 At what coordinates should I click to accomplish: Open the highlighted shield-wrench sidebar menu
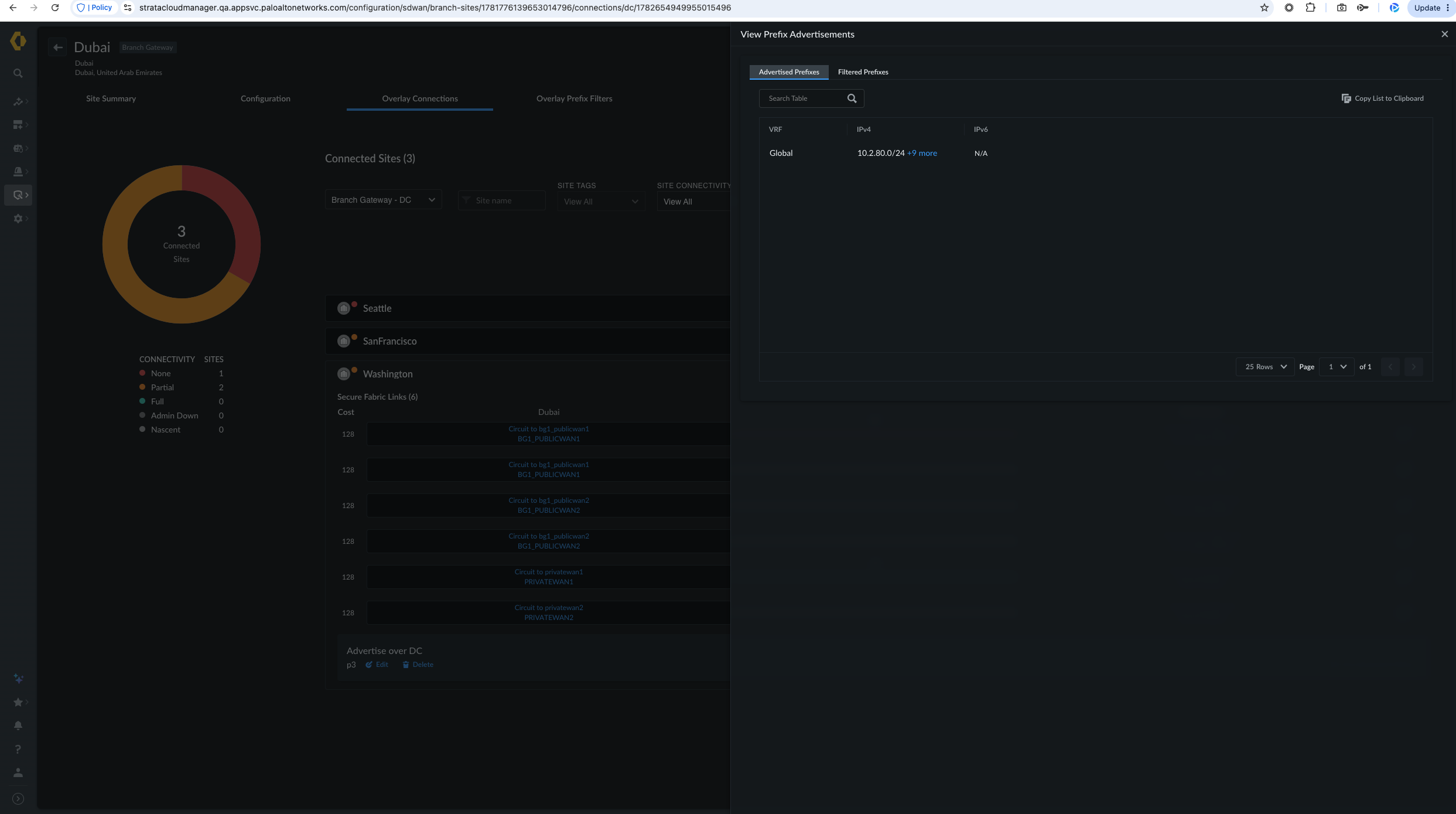click(18, 195)
